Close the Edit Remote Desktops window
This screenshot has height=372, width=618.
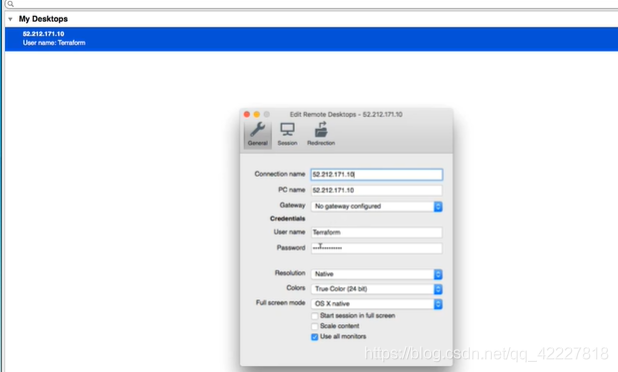click(247, 114)
